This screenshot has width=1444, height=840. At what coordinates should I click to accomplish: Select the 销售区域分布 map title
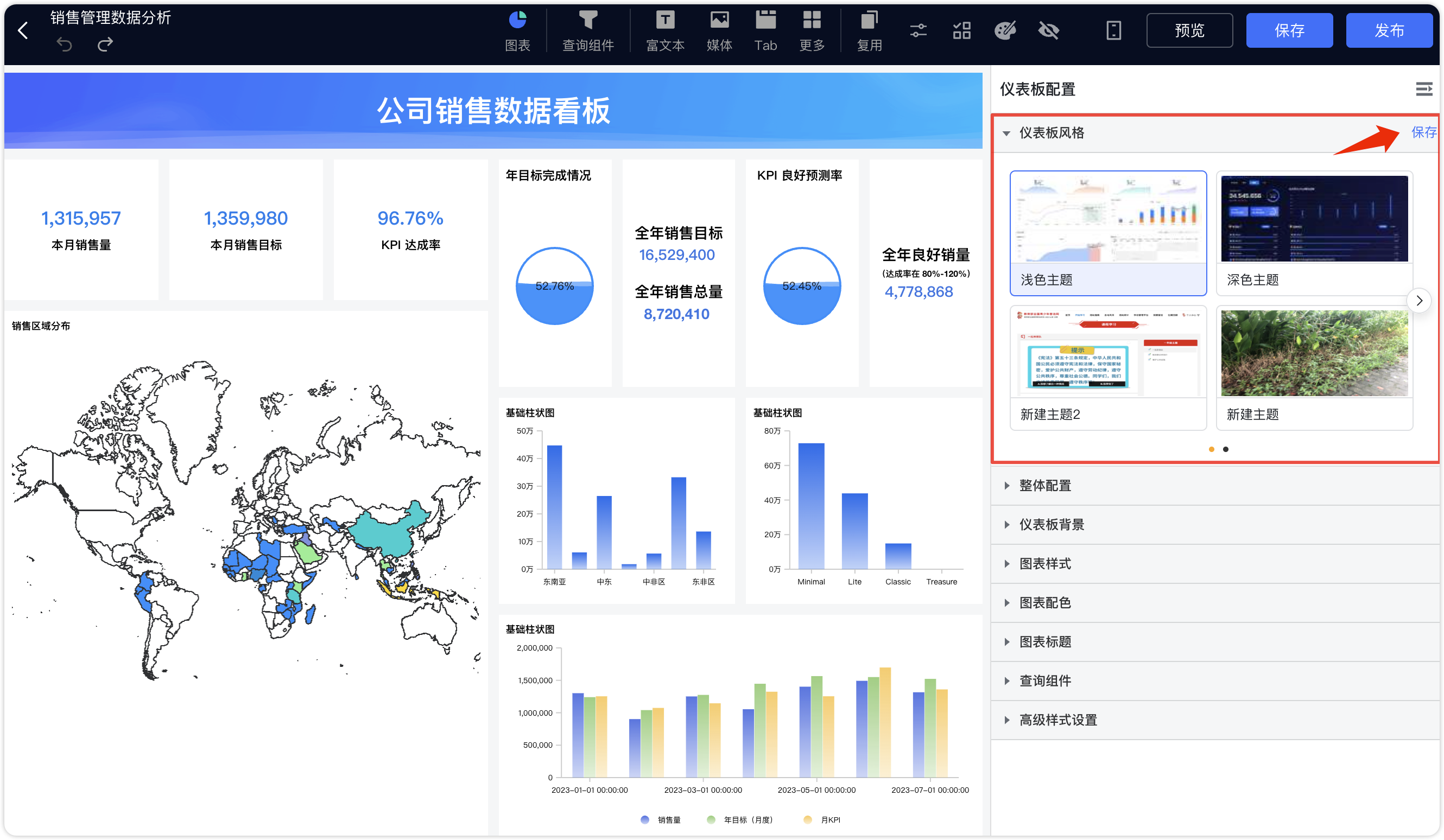tap(41, 326)
